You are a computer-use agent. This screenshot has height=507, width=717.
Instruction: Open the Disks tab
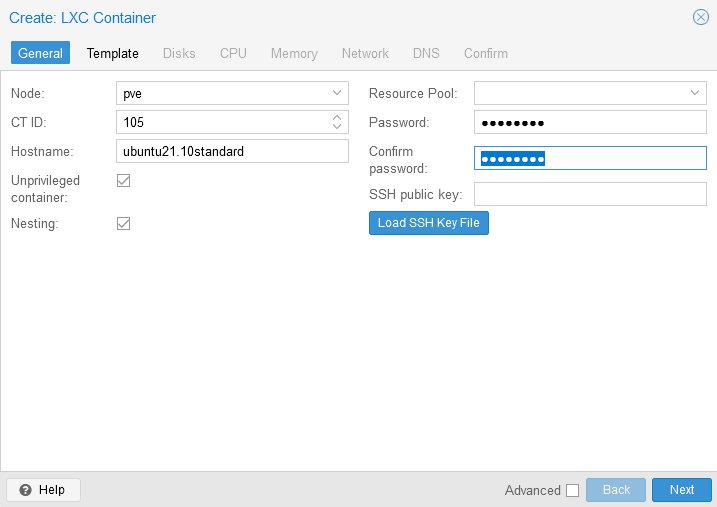click(179, 53)
